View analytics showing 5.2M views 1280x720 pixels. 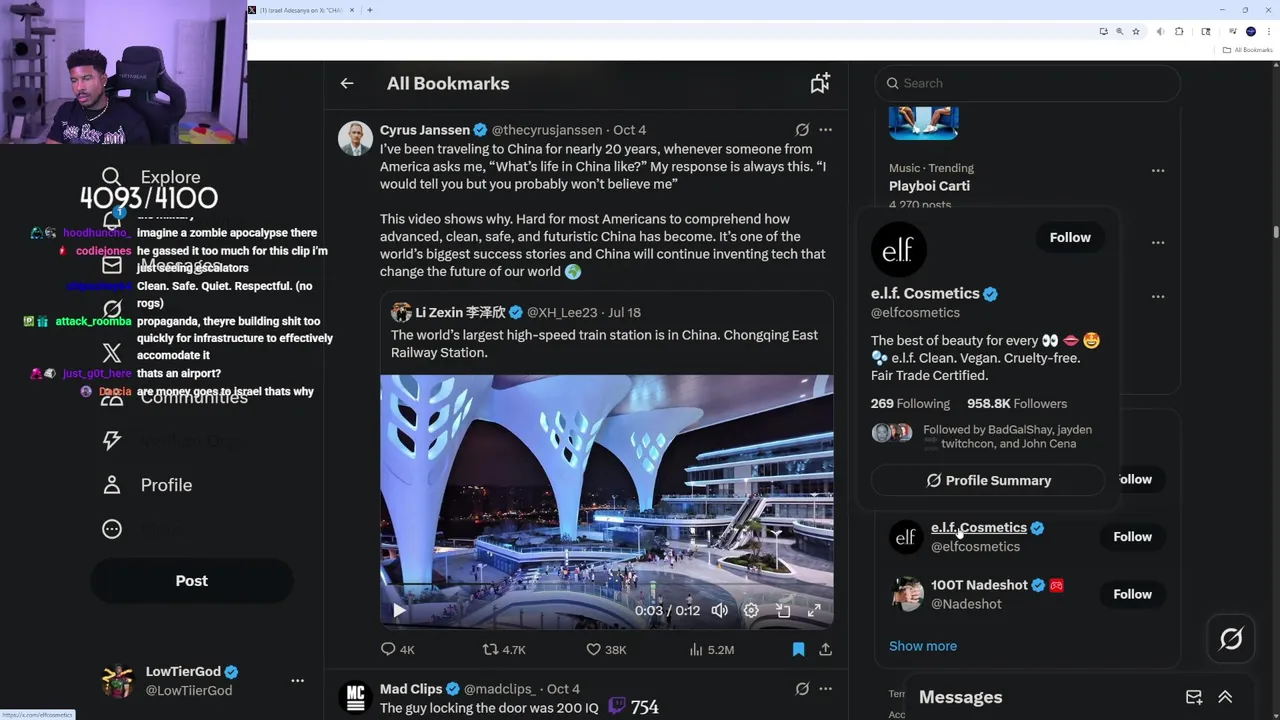711,649
